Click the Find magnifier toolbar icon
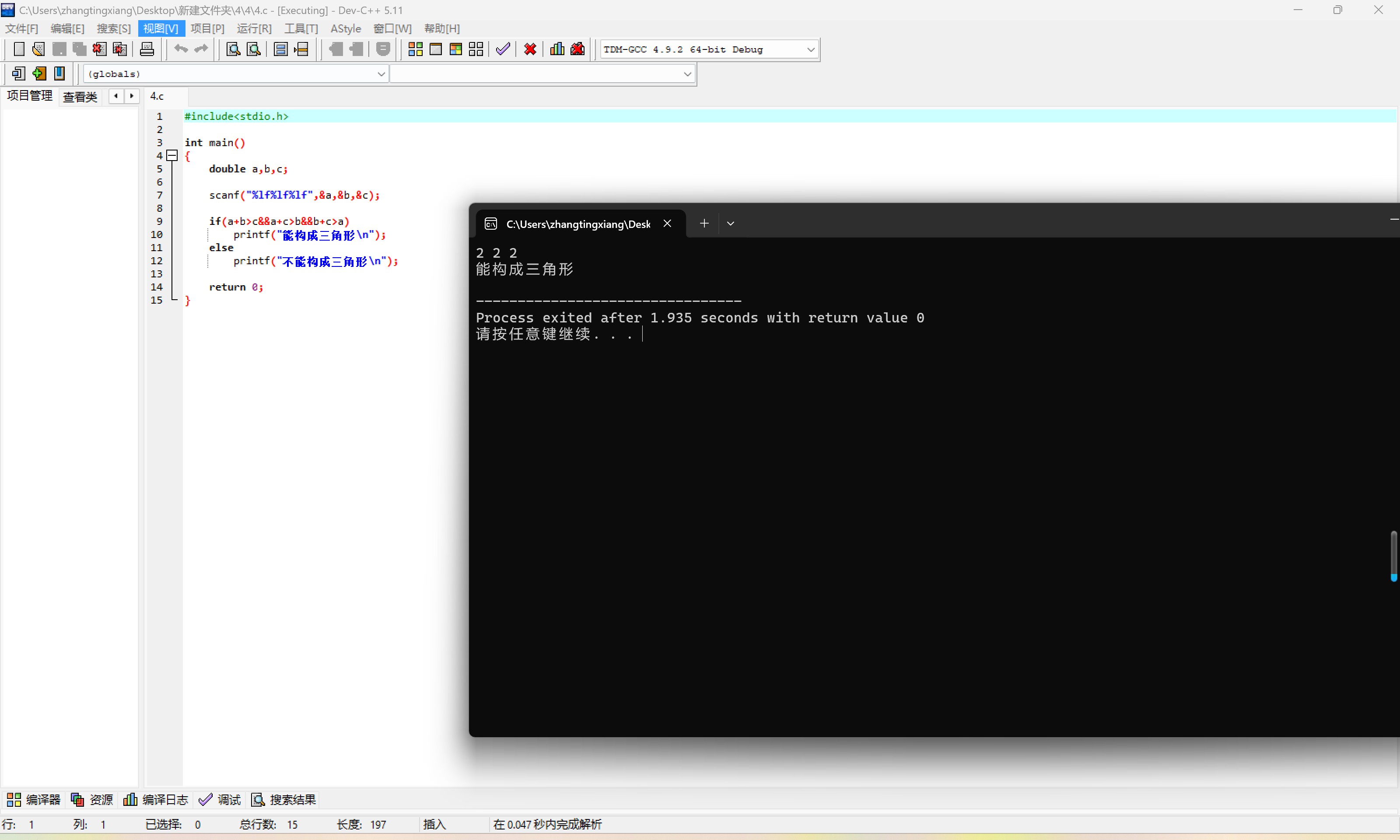This screenshot has width=1400, height=840. point(233,49)
